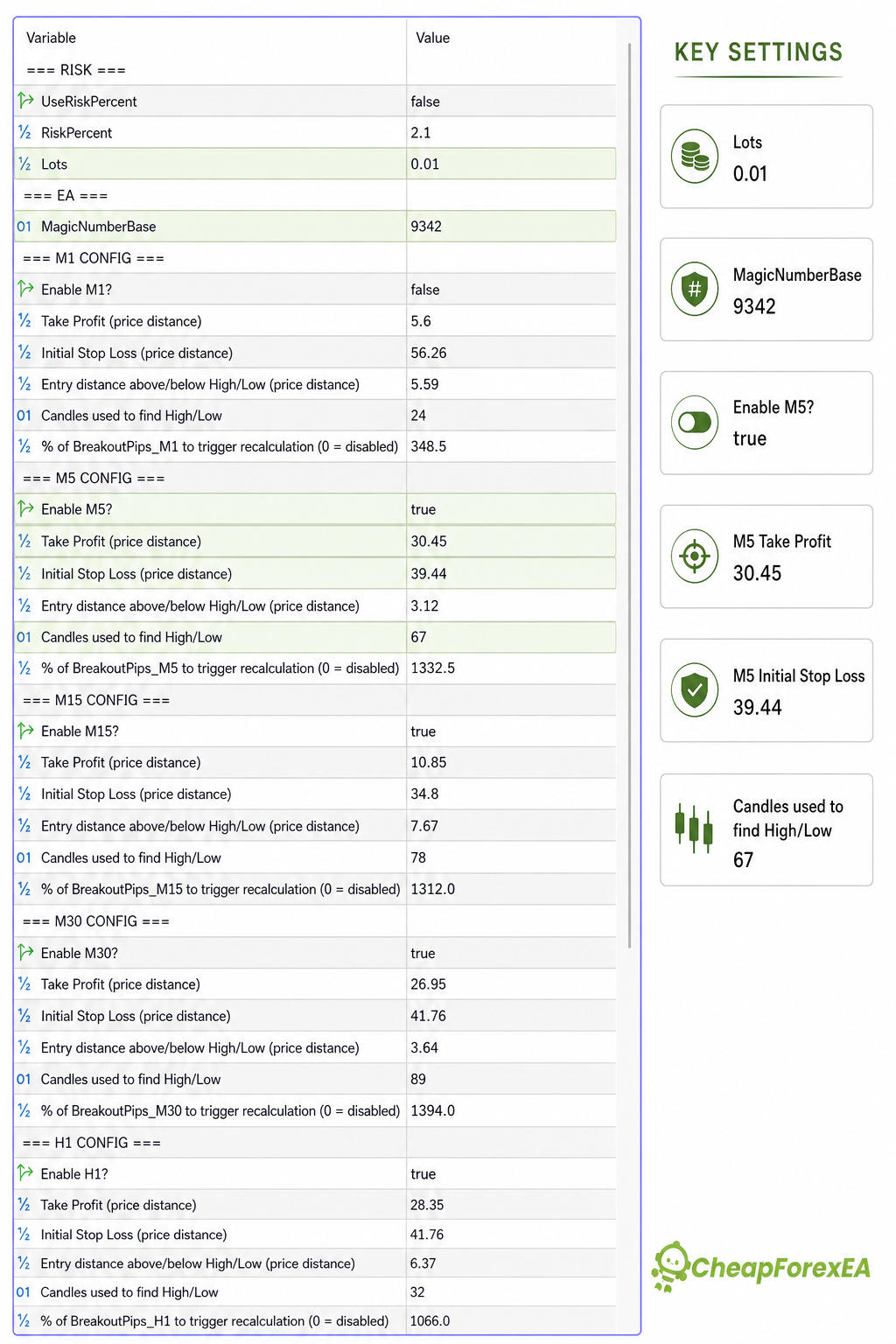
Task: Click the KEY SETTINGS heading
Action: pyautogui.click(x=759, y=52)
